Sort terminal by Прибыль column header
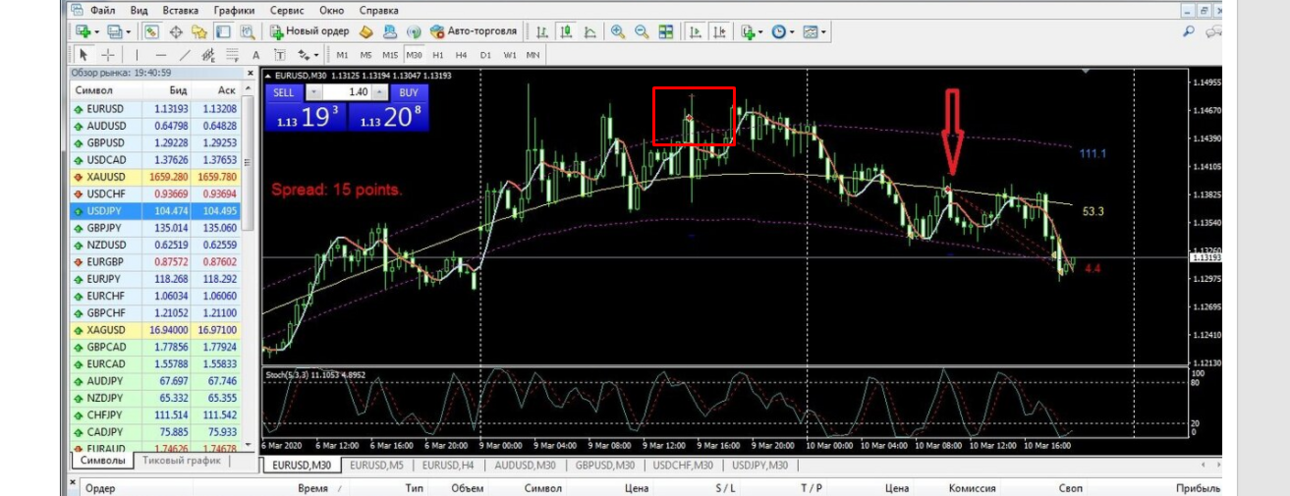1290x496 pixels. pos(1197,488)
